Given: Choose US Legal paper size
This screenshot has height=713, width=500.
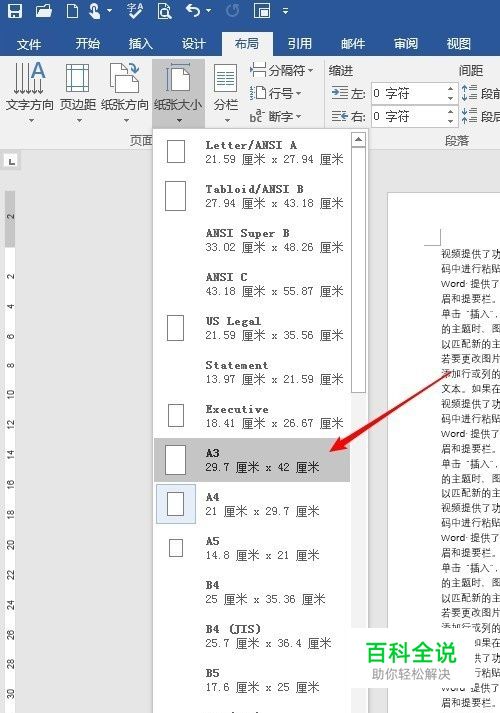Looking at the screenshot, I should click(x=252, y=328).
